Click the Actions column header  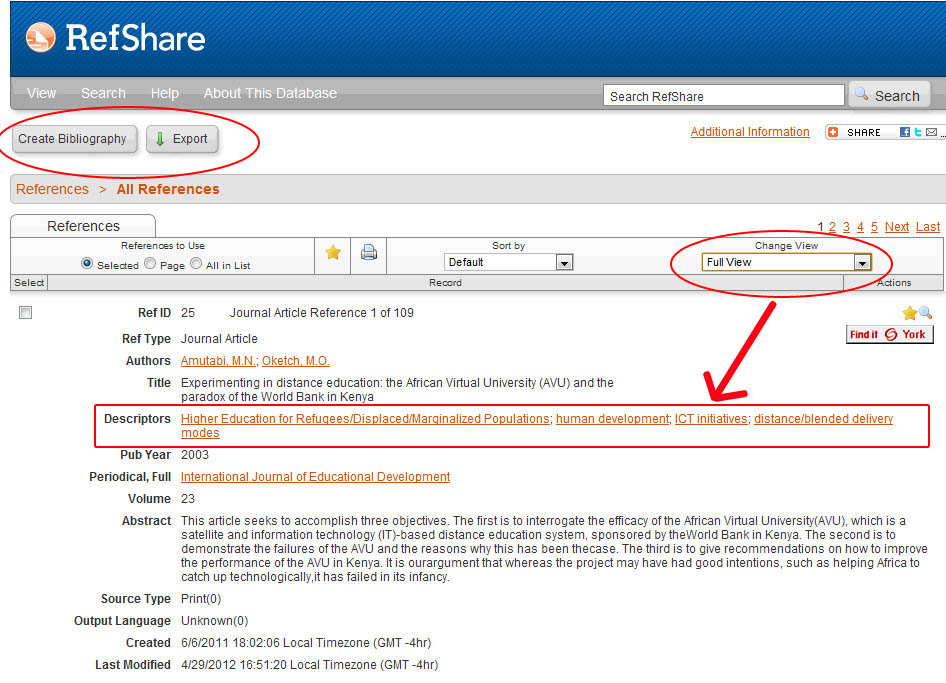click(x=894, y=282)
